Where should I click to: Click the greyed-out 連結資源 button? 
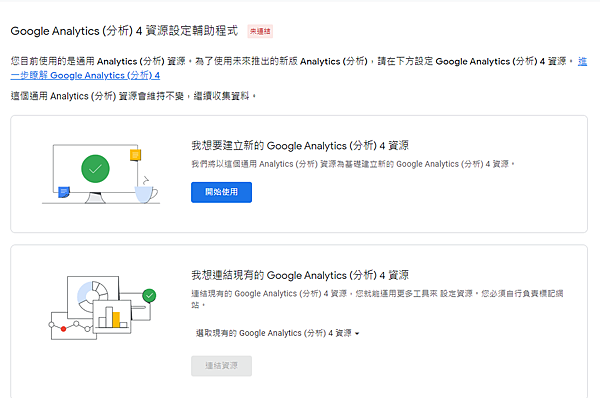point(222,366)
